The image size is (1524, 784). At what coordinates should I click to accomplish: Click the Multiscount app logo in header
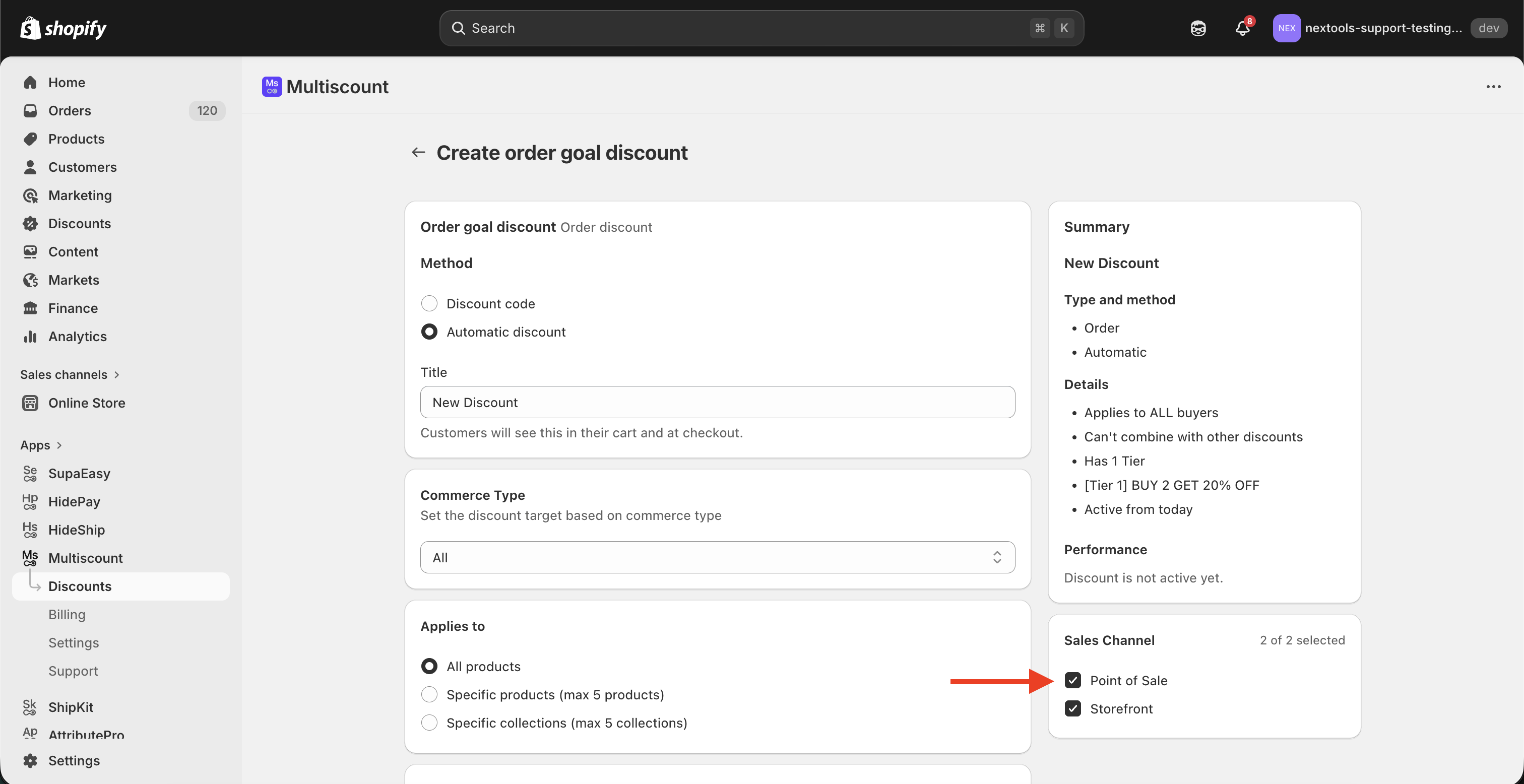pos(272,86)
